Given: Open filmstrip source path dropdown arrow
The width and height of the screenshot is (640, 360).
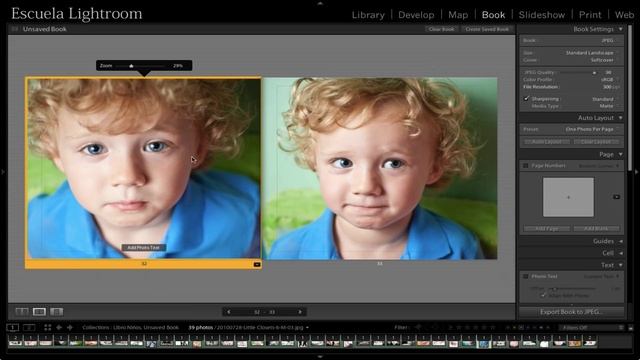Looking at the screenshot, I should tap(307, 327).
